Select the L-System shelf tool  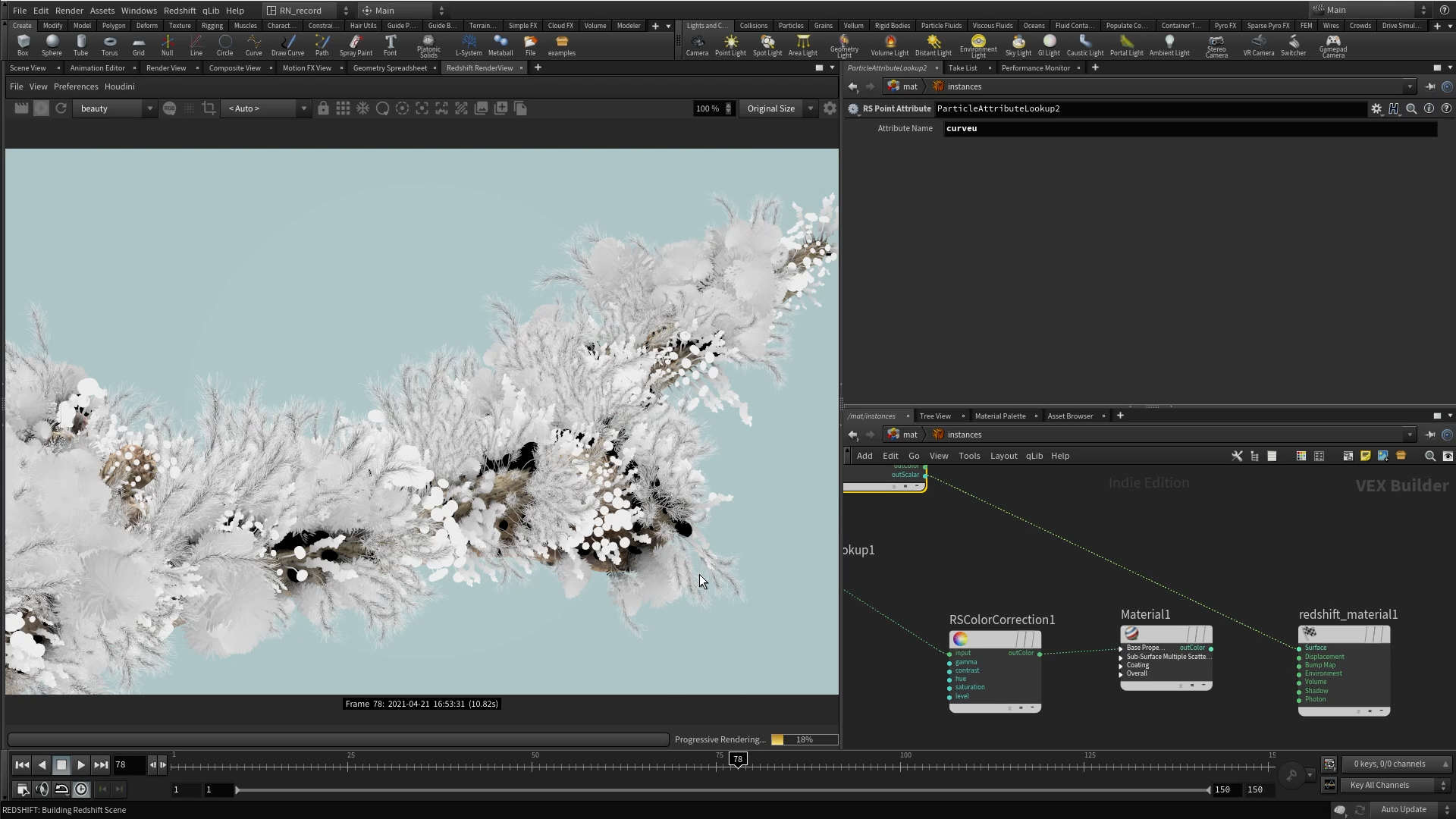pyautogui.click(x=469, y=45)
